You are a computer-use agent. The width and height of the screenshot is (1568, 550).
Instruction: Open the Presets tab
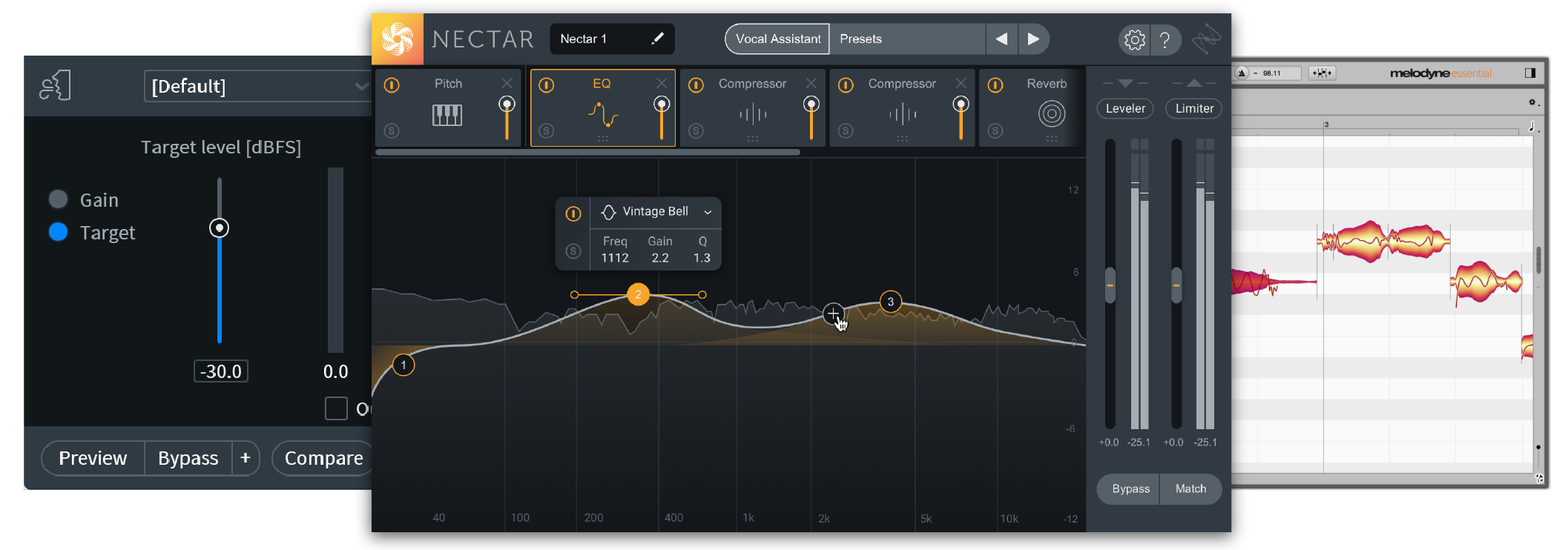pyautogui.click(x=907, y=39)
